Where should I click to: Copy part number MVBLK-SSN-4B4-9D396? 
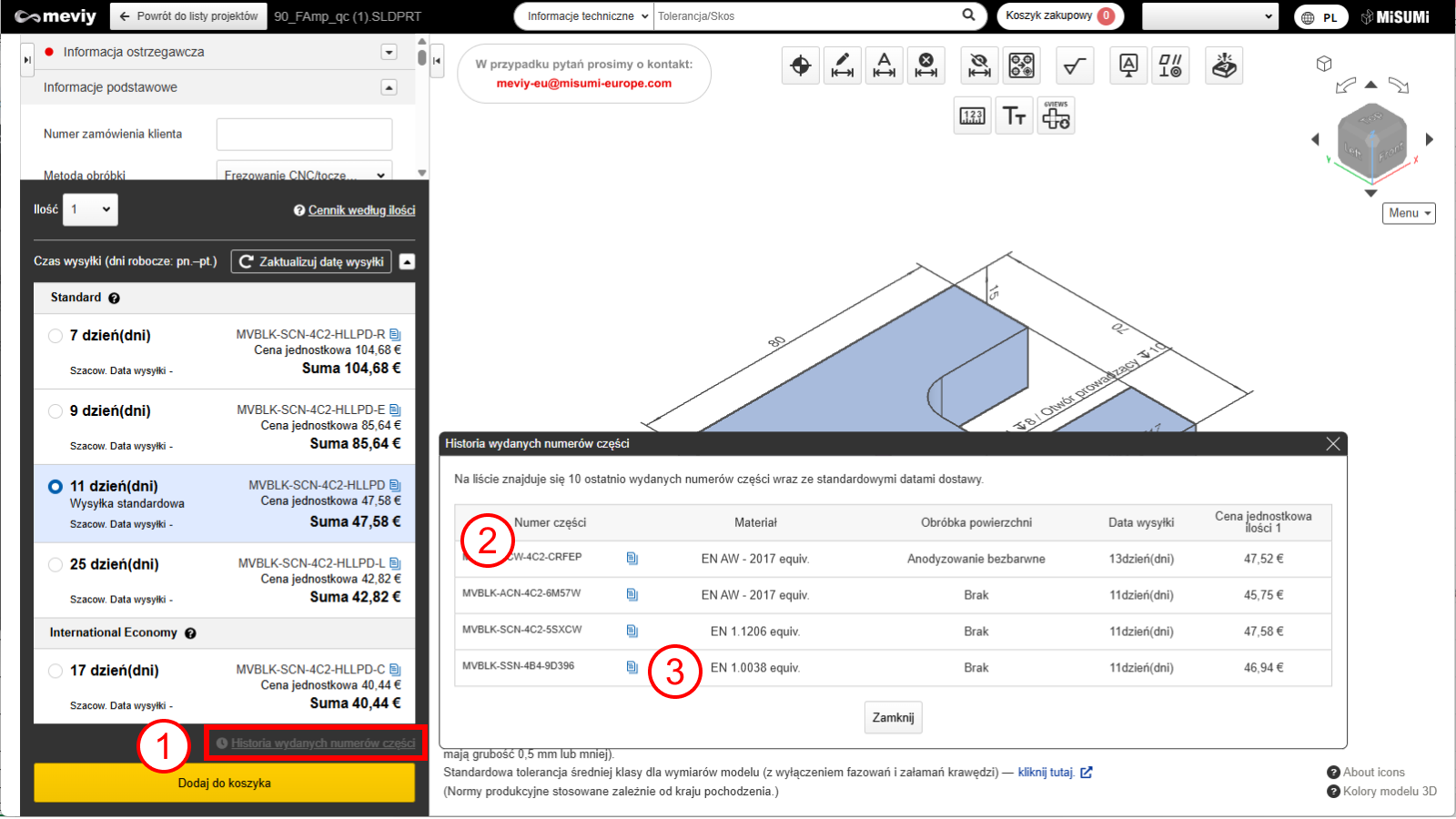[632, 667]
